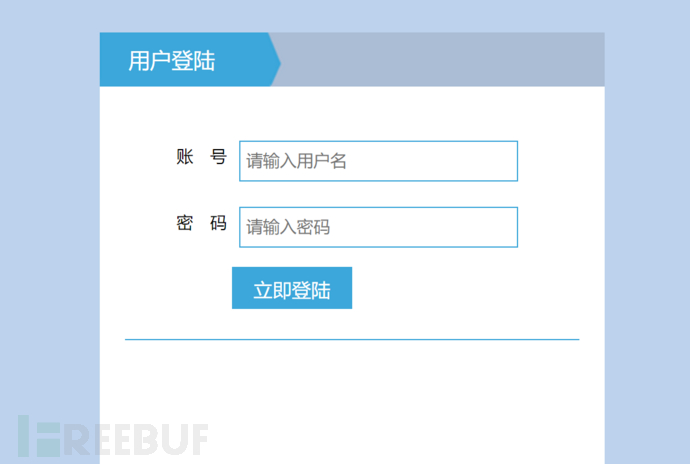Screen dimensions: 690x464
Task: Click the blue divider line under the login button
Action: (x=352, y=339)
